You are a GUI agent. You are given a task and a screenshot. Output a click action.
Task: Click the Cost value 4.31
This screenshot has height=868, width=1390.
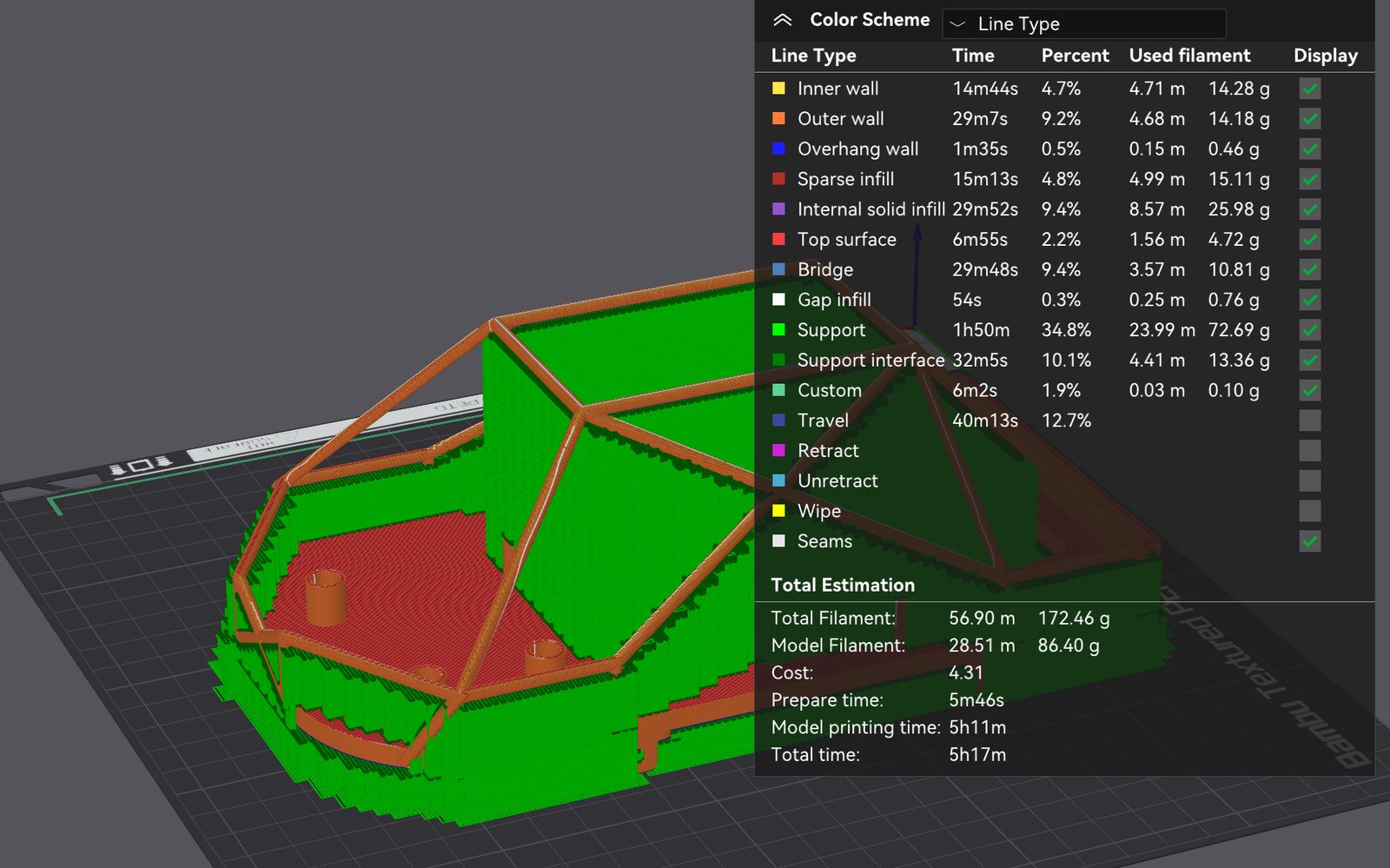(966, 673)
